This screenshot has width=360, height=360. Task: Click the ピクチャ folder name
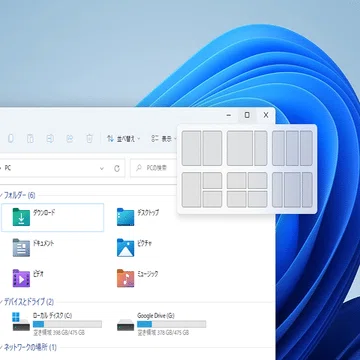(x=145, y=243)
